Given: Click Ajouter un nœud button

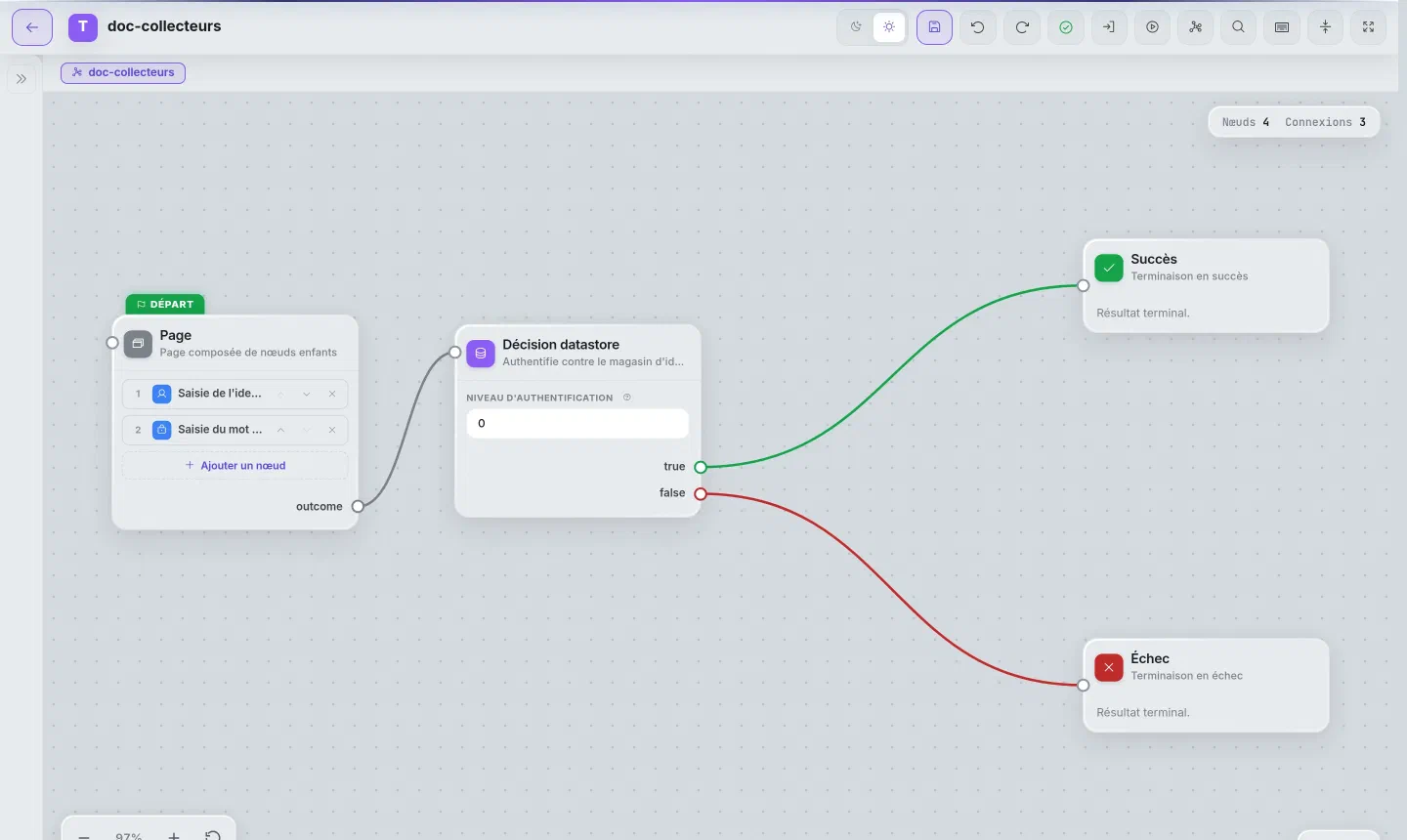Looking at the screenshot, I should point(235,466).
